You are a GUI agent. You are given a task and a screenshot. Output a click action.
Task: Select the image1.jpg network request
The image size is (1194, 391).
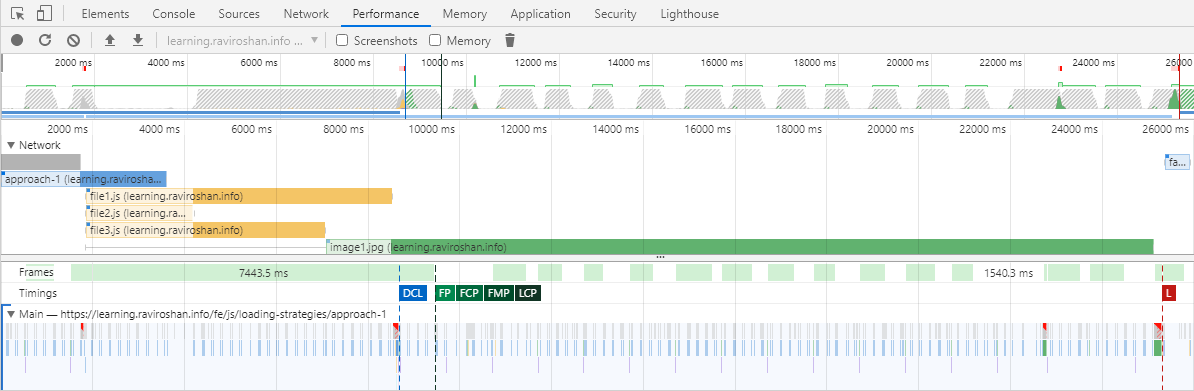[x=739, y=247]
